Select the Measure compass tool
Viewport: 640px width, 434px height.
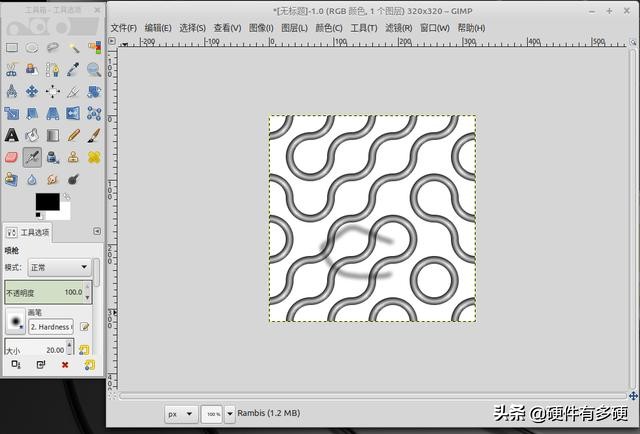(x=11, y=91)
